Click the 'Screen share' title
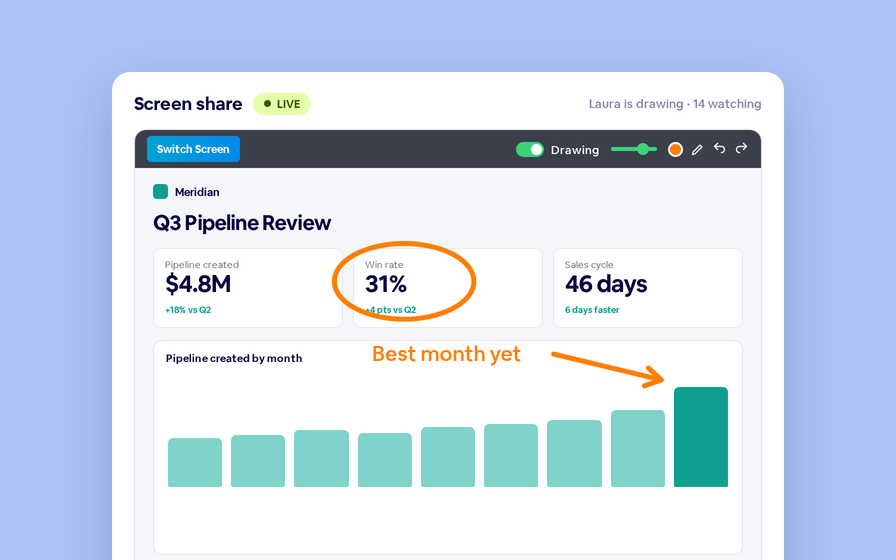This screenshot has height=560, width=896. [188, 104]
